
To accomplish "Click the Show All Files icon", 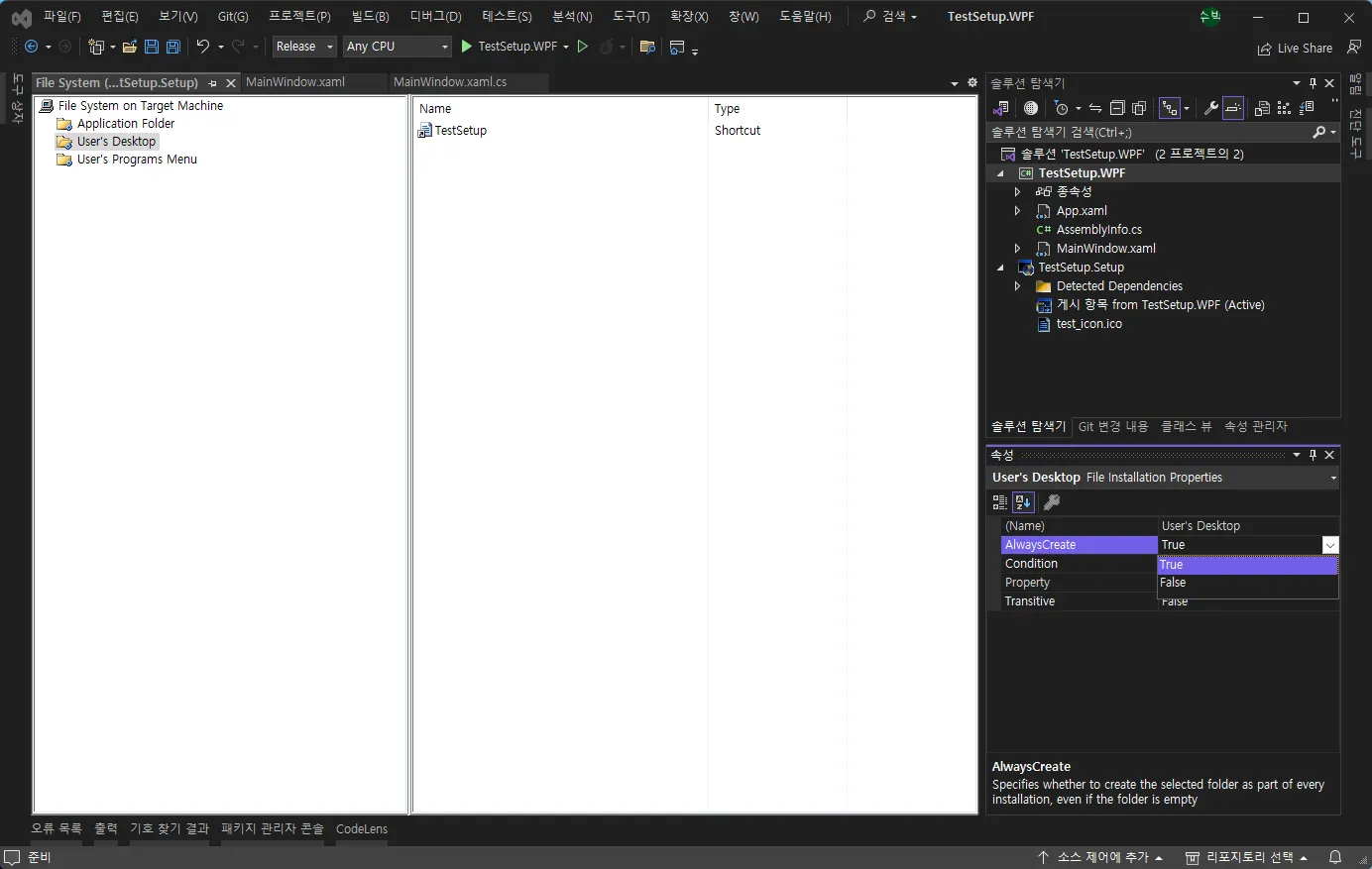I will click(1139, 108).
